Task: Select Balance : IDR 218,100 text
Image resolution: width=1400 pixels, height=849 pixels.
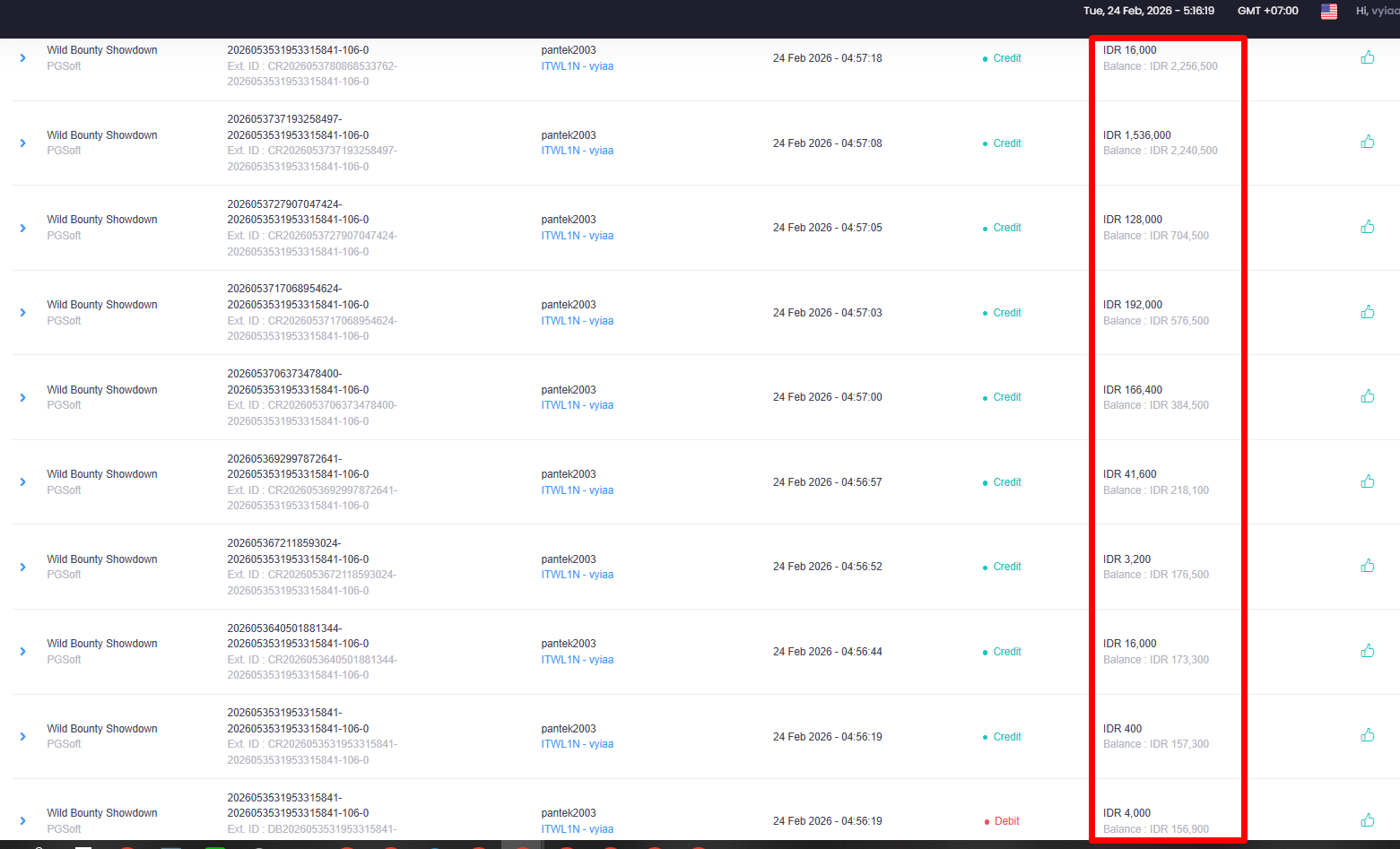Action: pyautogui.click(x=1156, y=490)
